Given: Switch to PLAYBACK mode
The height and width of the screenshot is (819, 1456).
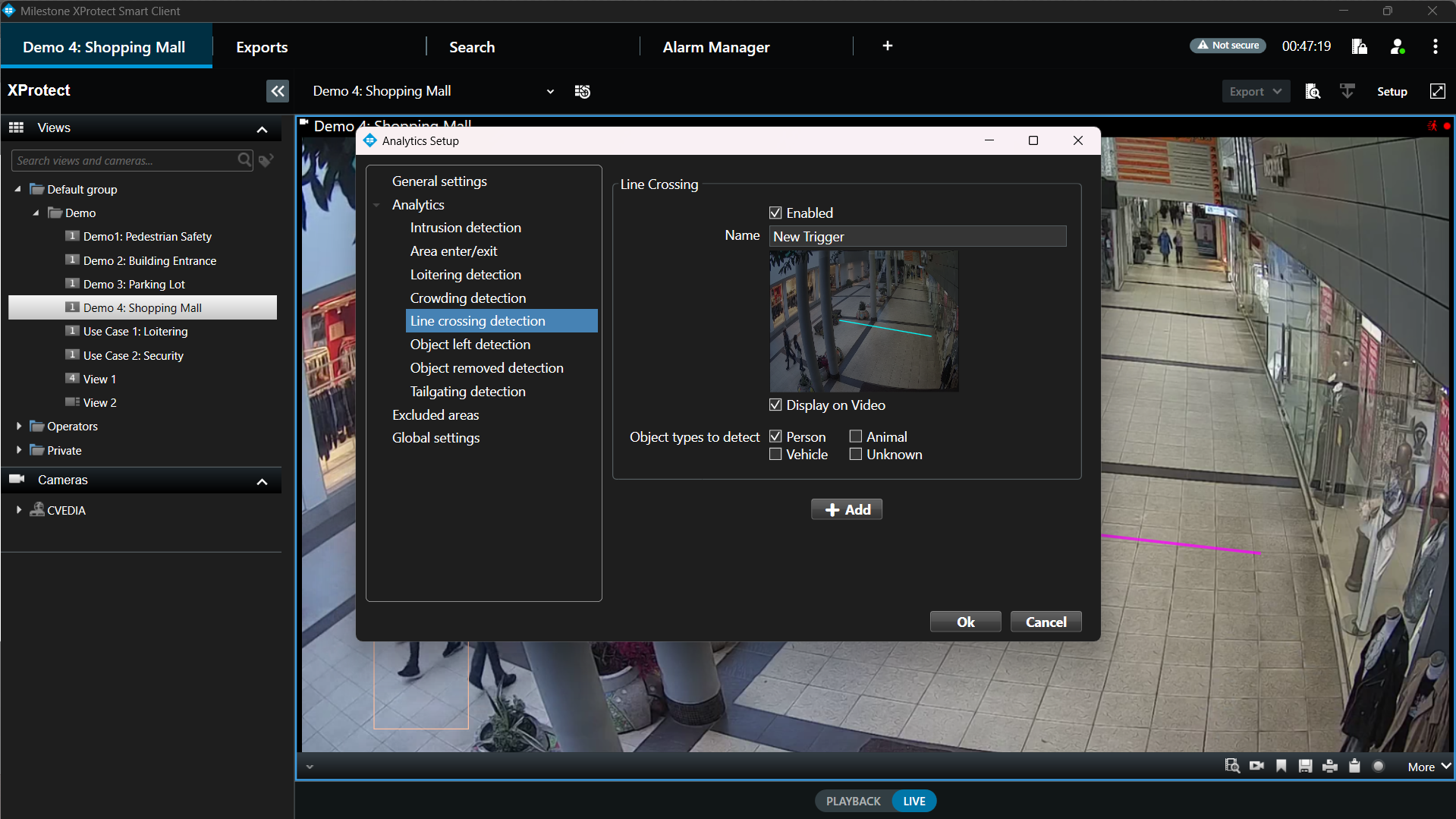Looking at the screenshot, I should [853, 801].
